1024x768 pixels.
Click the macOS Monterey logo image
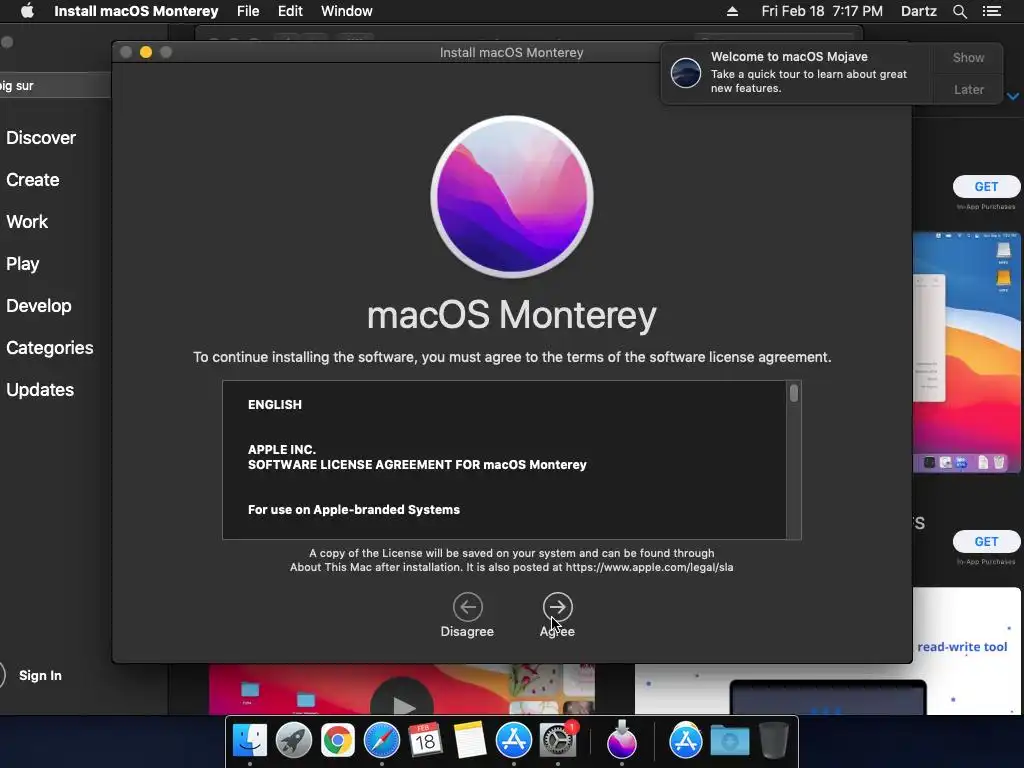[512, 197]
